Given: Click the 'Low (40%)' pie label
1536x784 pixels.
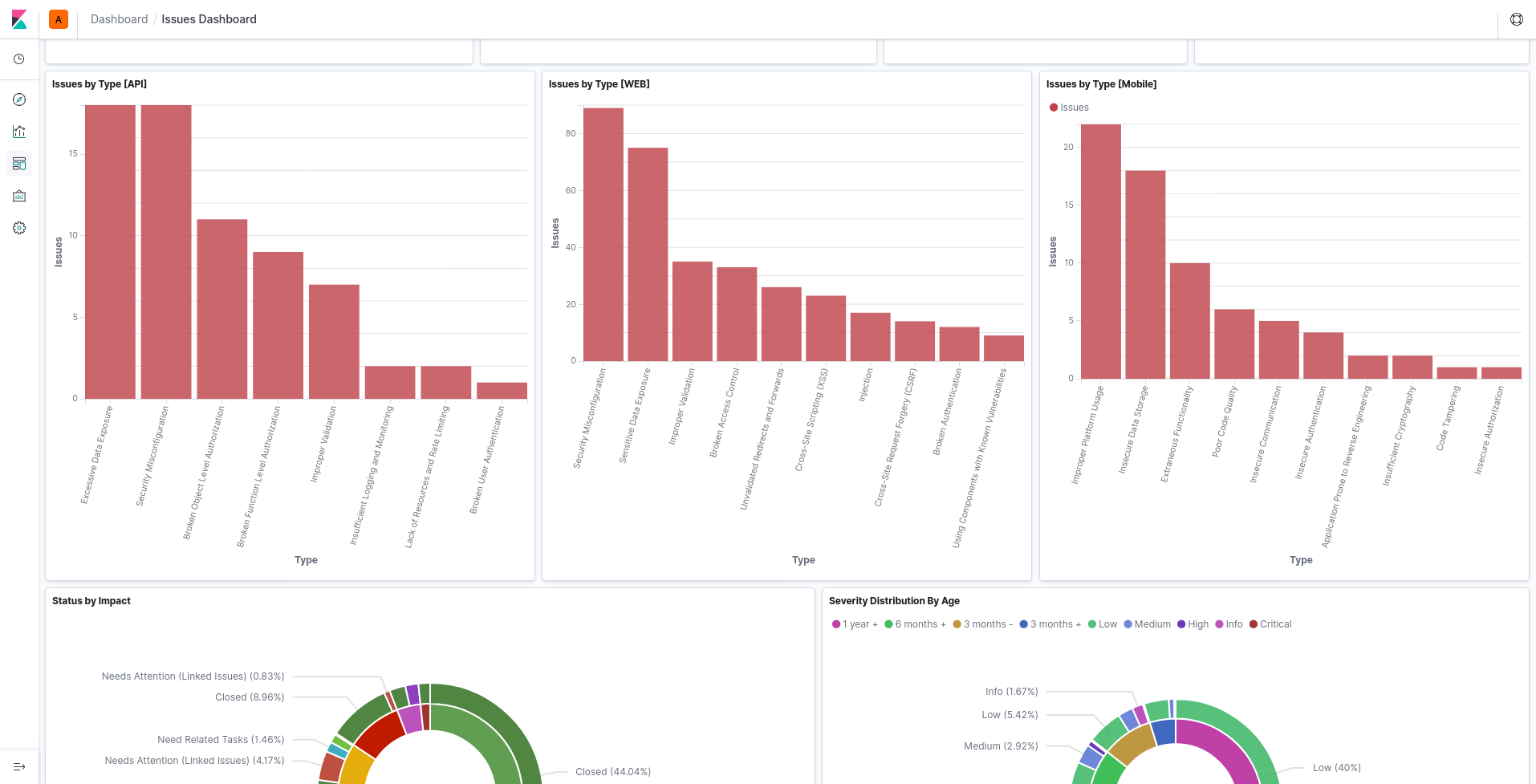Looking at the screenshot, I should point(1337,768).
